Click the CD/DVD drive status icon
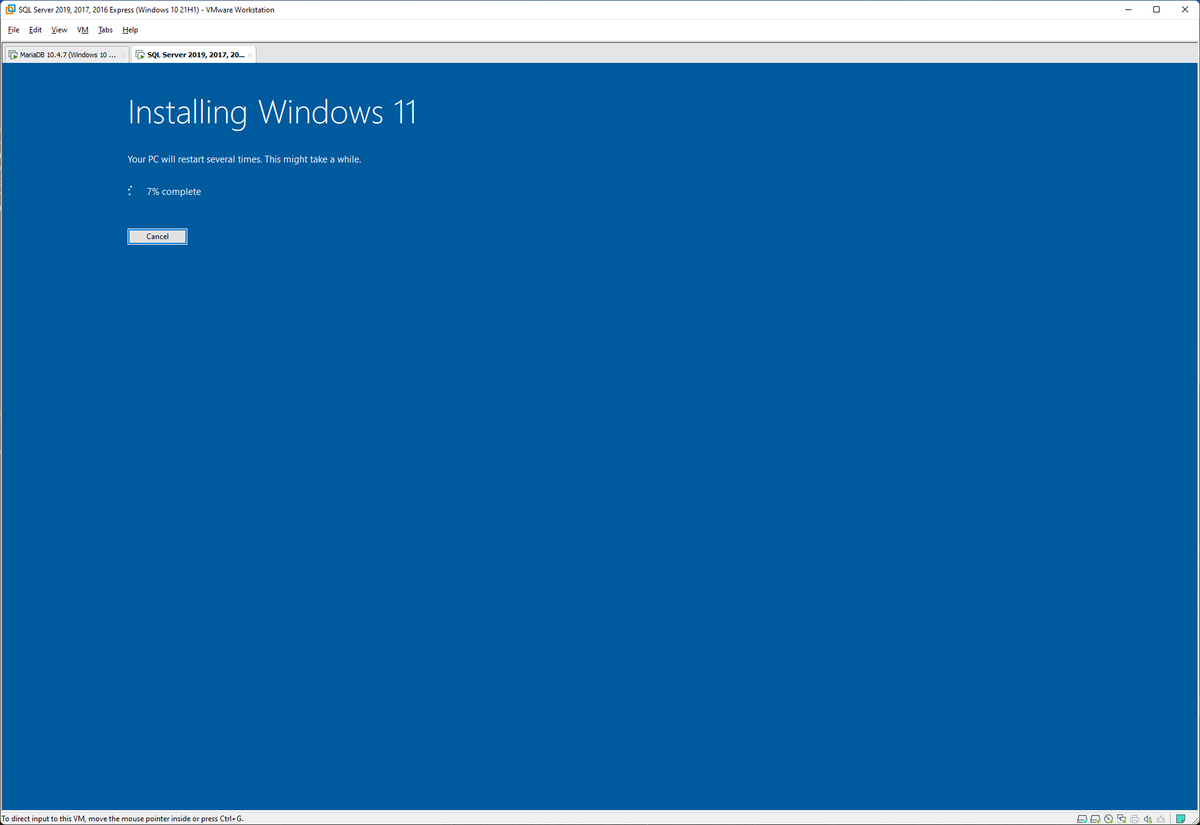Screen dimensions: 1200x825 [x=1108, y=819]
